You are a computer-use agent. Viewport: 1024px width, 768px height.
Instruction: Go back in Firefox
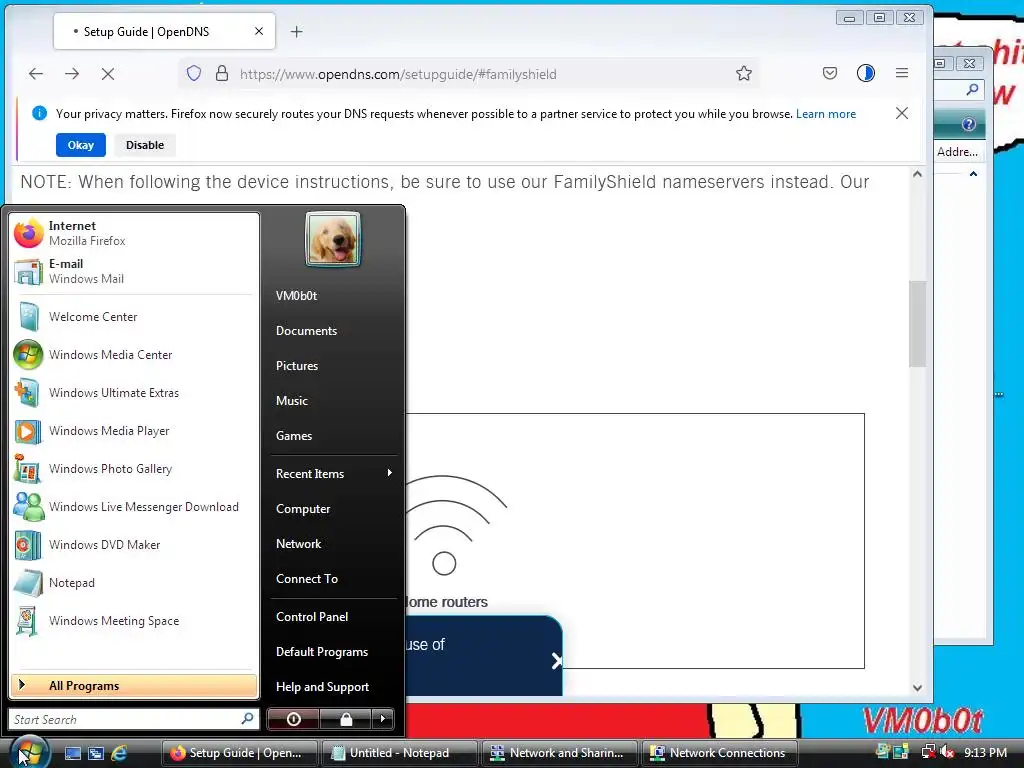point(36,74)
